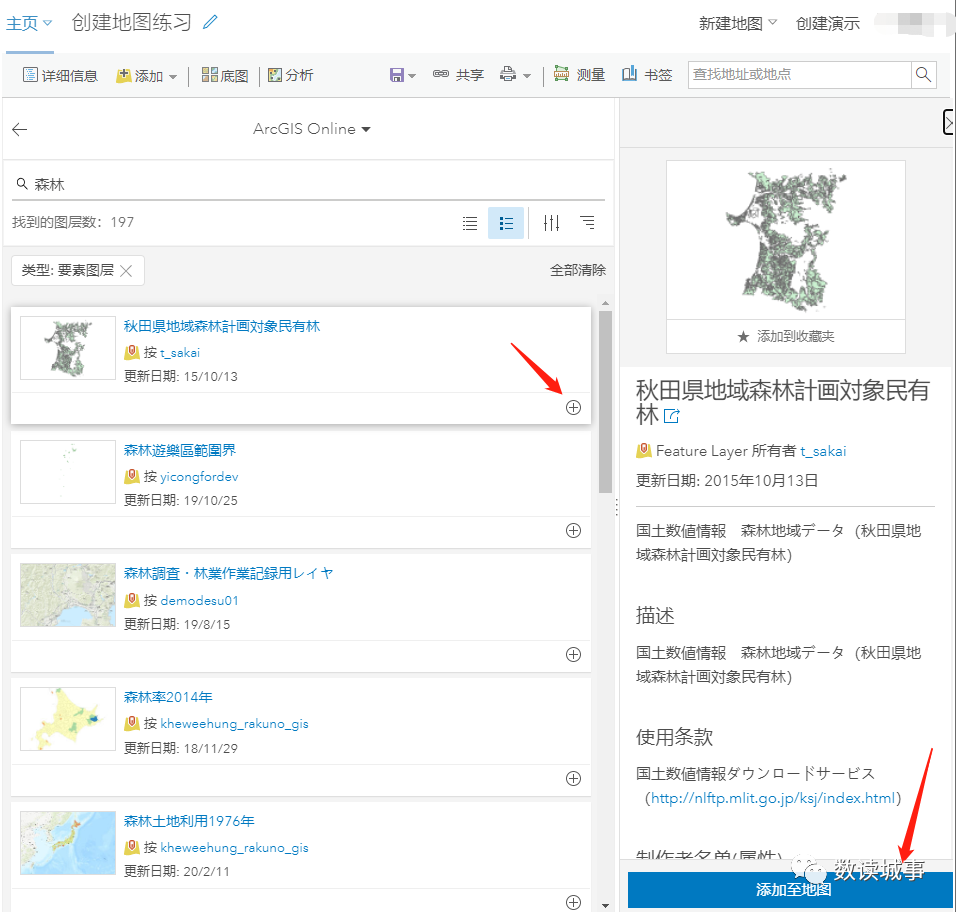Viewport: 956px width, 912px height.
Task: Open the ArcGIS Online source dropdown
Action: 312,129
